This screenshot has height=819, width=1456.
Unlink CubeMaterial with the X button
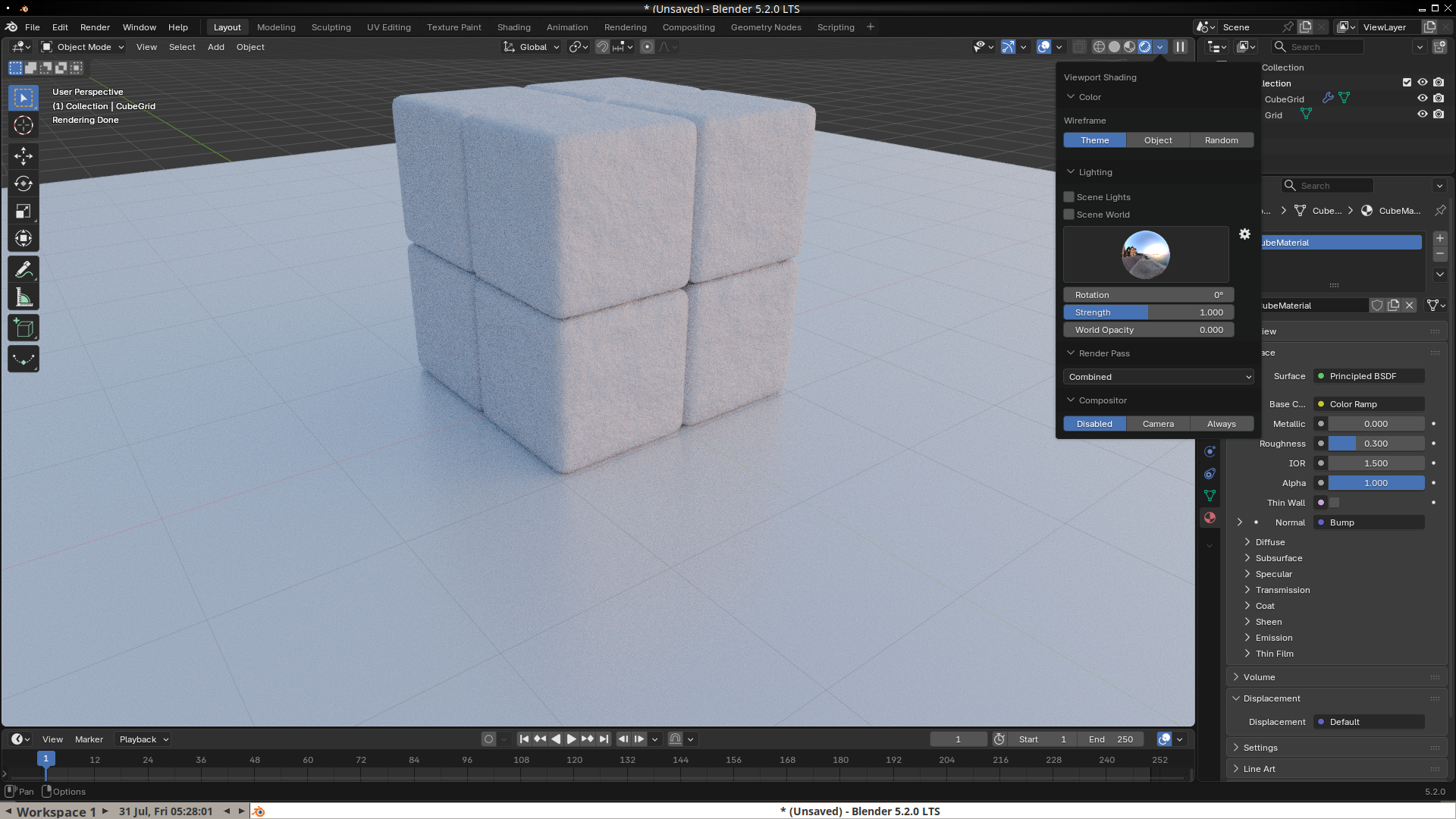(1410, 306)
